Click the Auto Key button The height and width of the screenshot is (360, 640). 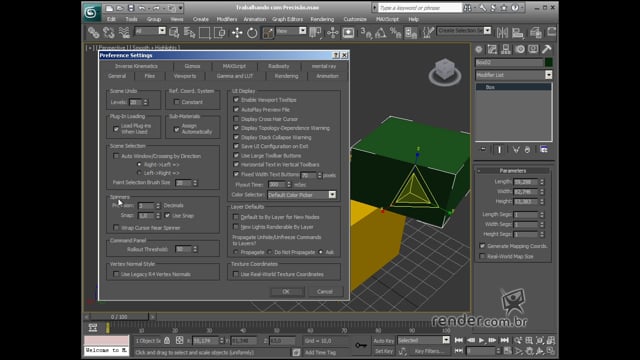384,340
